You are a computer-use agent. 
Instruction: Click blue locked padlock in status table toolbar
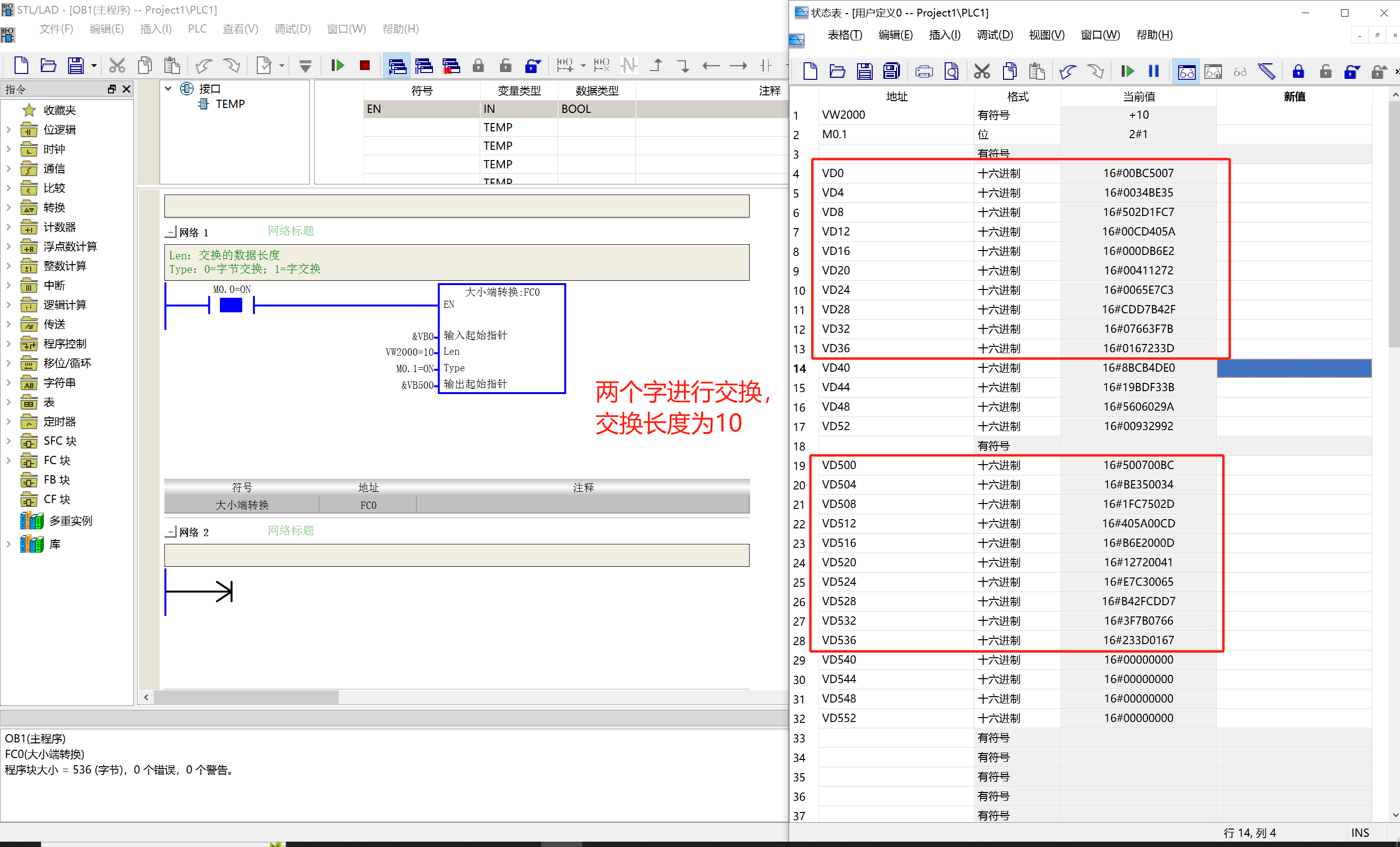click(x=1298, y=72)
